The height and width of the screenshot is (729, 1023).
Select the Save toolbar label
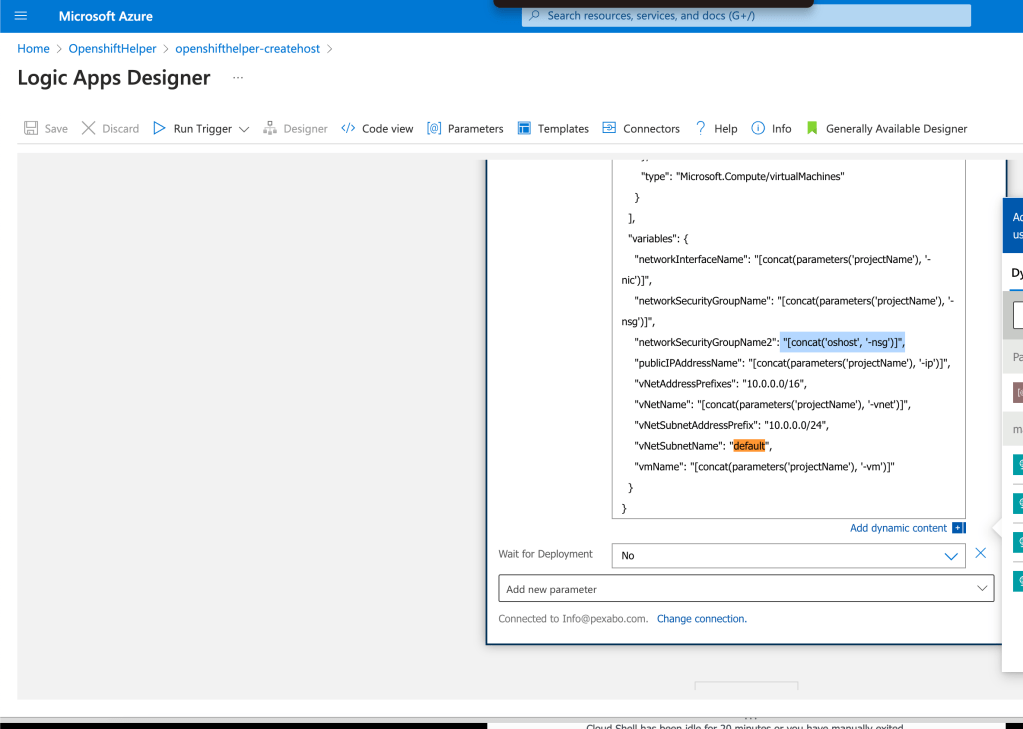56,129
